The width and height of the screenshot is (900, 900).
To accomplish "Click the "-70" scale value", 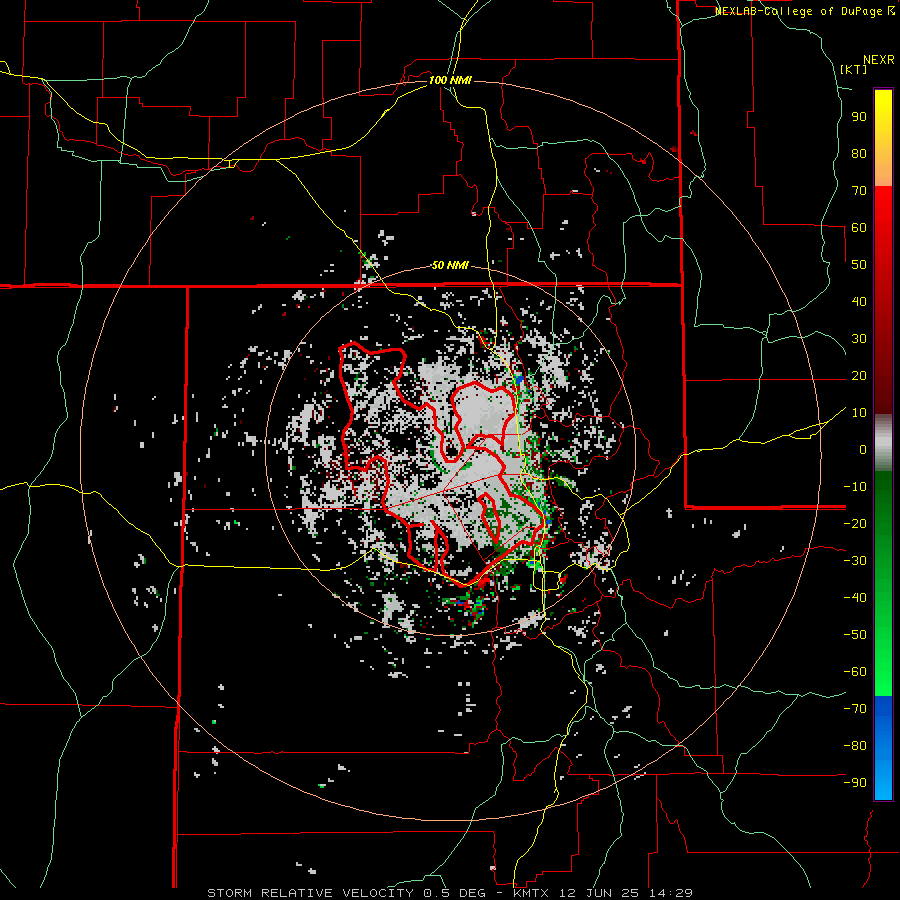I will click(x=855, y=709).
